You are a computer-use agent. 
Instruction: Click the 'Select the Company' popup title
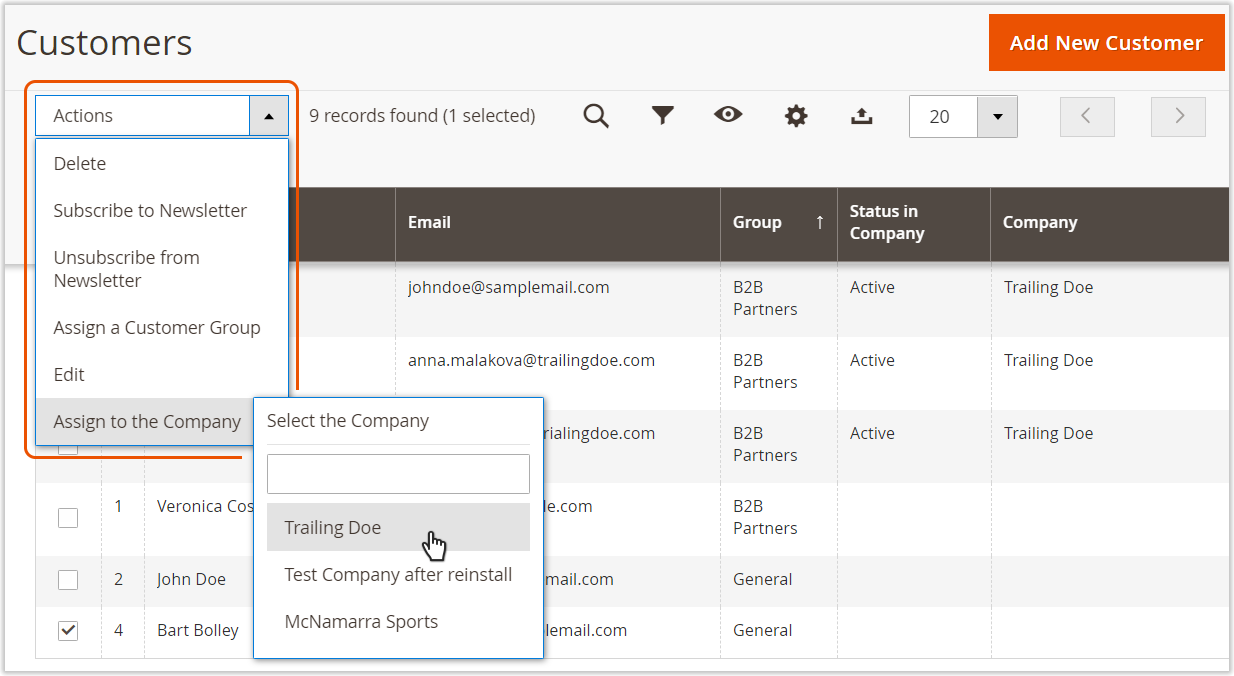[348, 421]
